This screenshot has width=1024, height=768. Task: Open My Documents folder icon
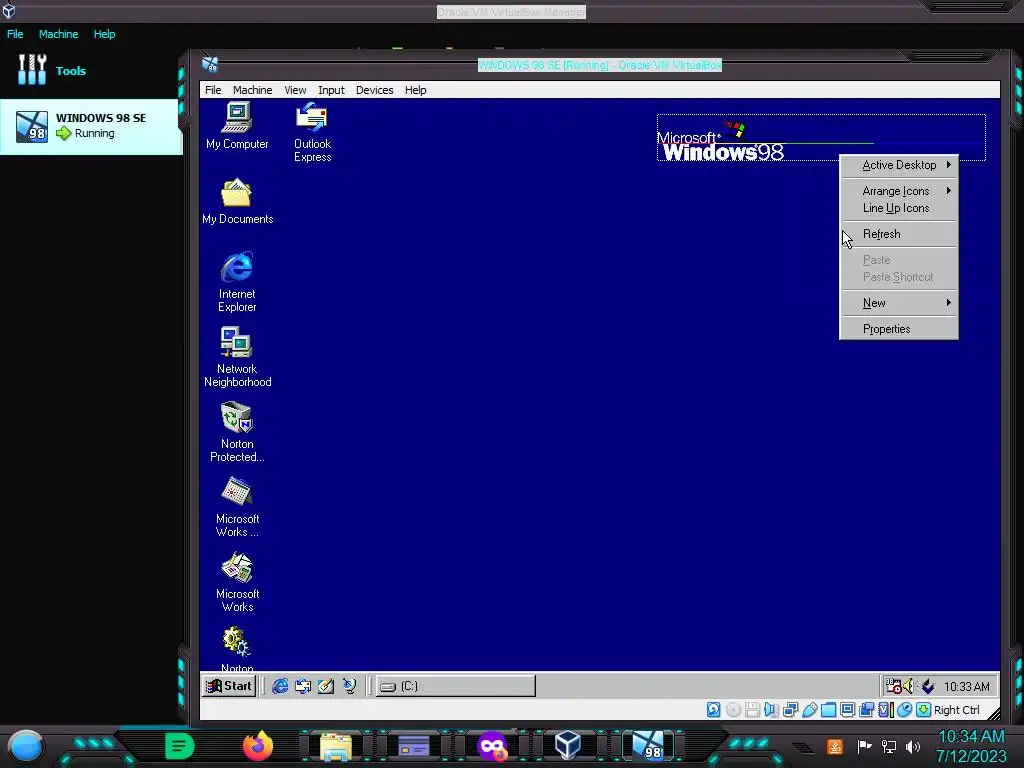(237, 202)
